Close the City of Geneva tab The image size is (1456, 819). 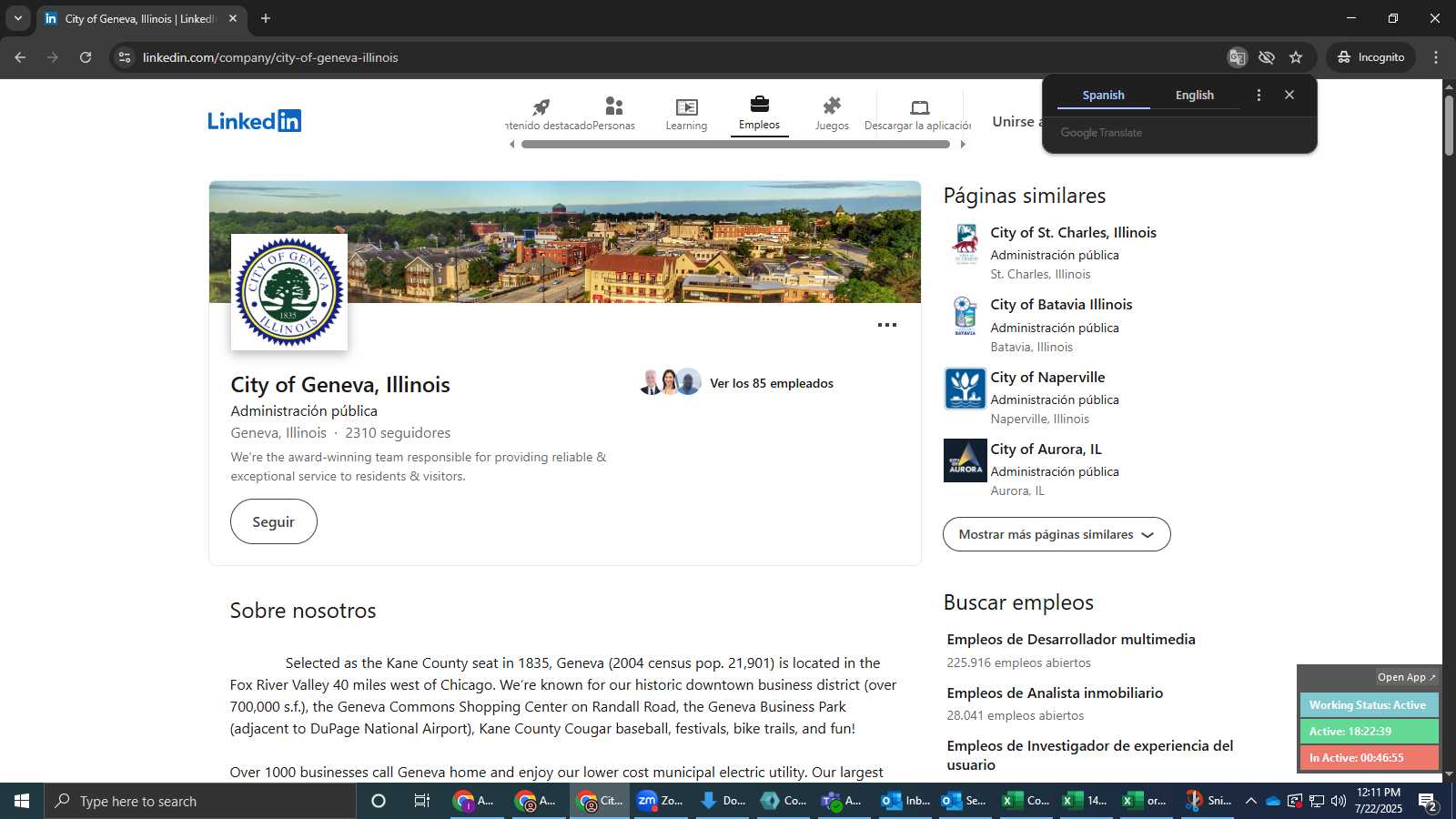click(233, 18)
